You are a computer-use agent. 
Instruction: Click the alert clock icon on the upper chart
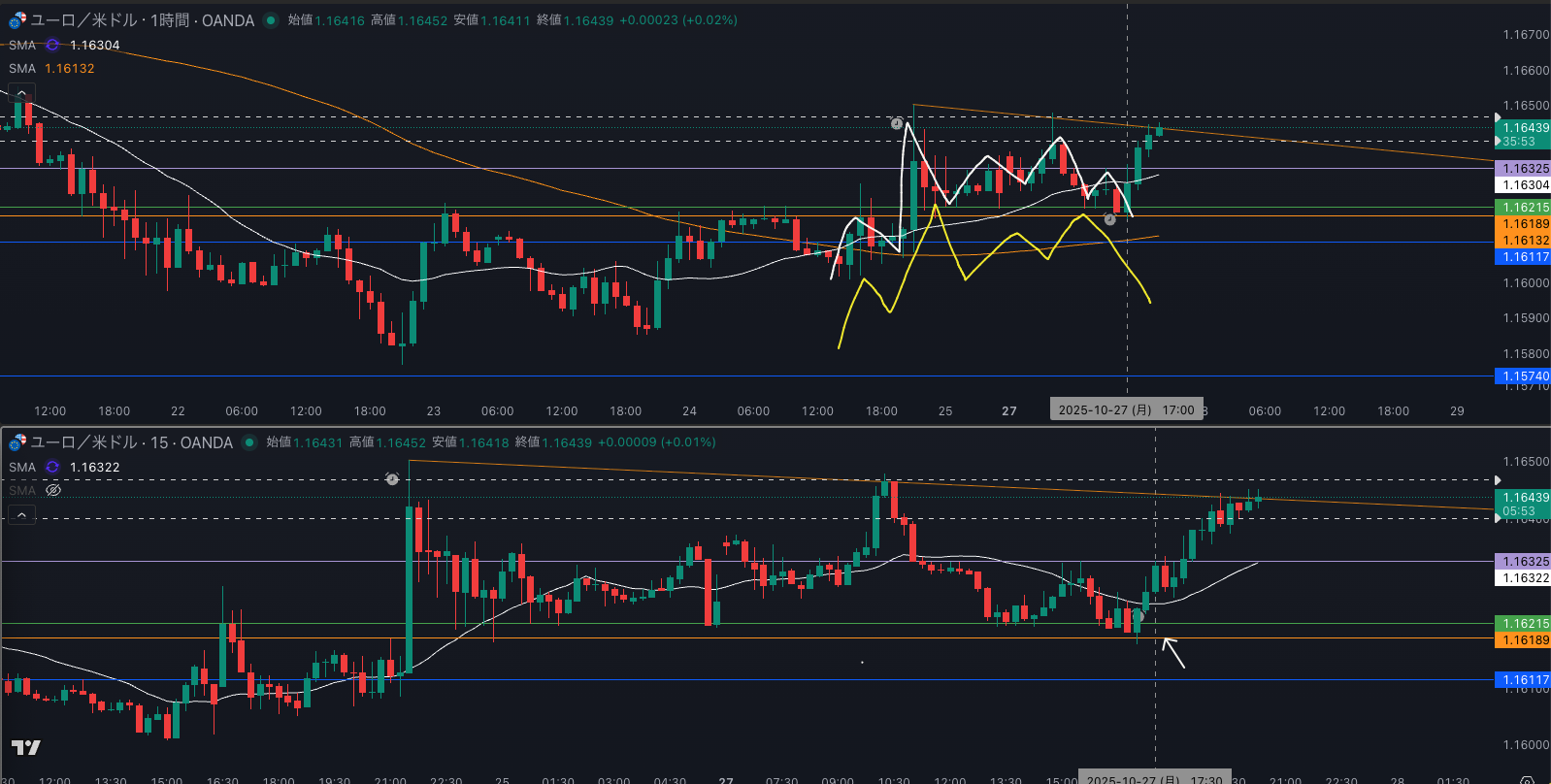tap(897, 123)
